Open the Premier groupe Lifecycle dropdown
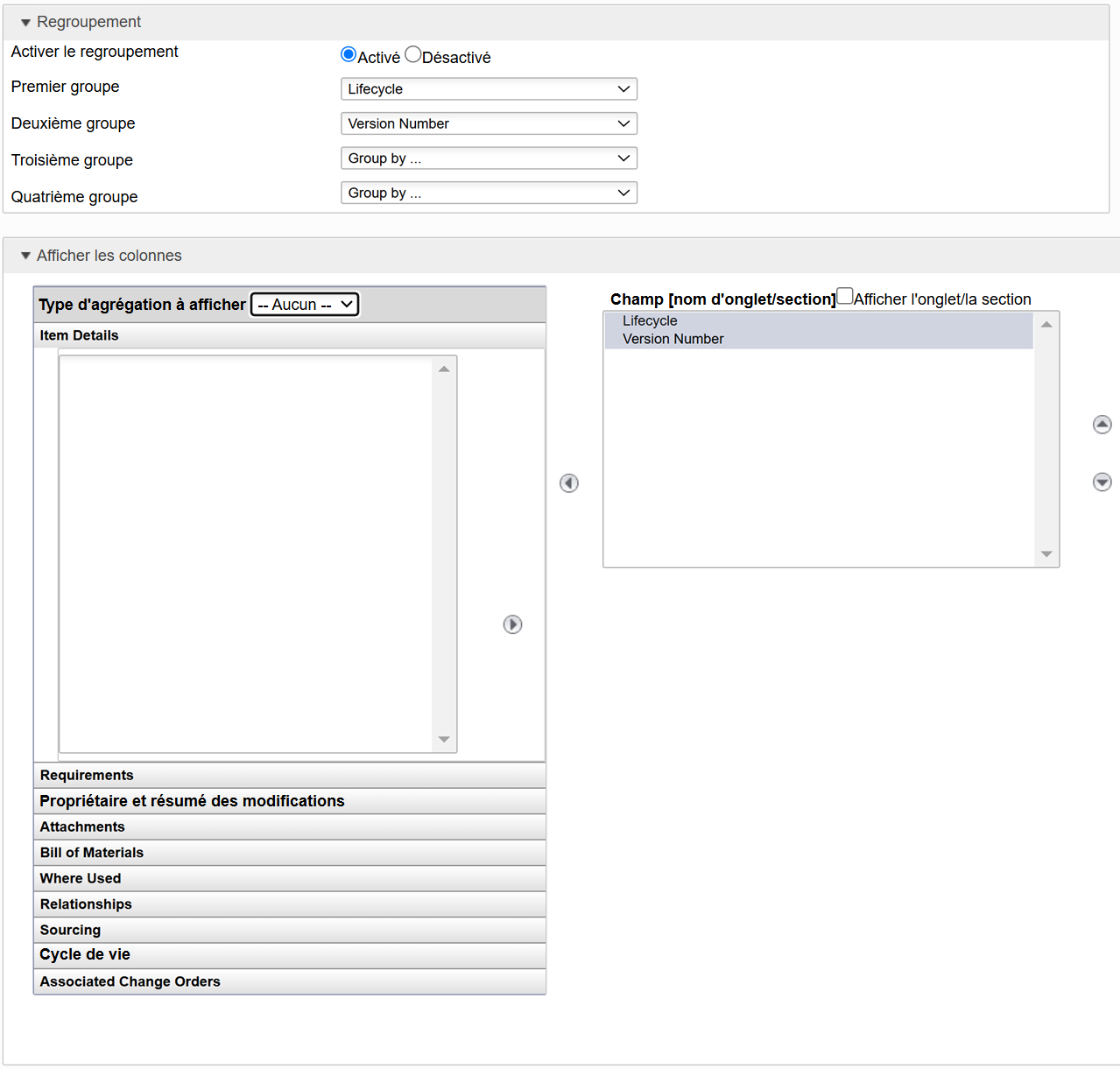 pos(489,89)
